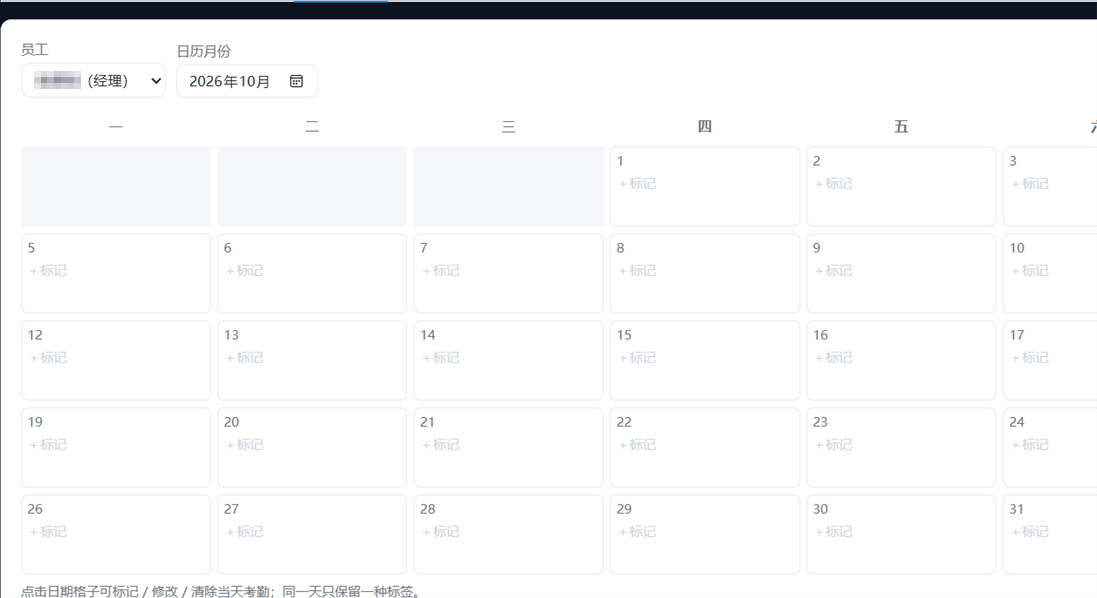Add a mark on October 22
Screen dimensions: 1097x598
click(637, 445)
